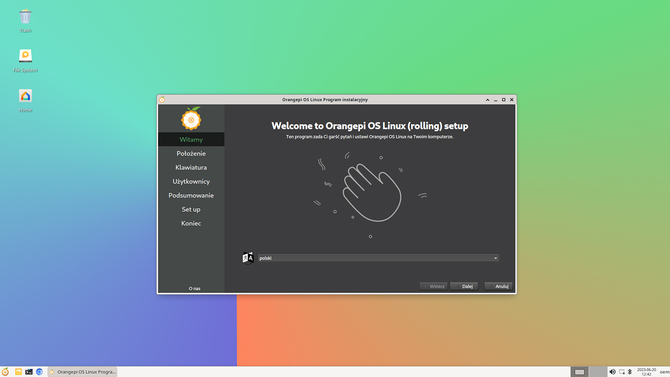Open the volume control tray icon
The image size is (670, 377).
tap(612, 372)
